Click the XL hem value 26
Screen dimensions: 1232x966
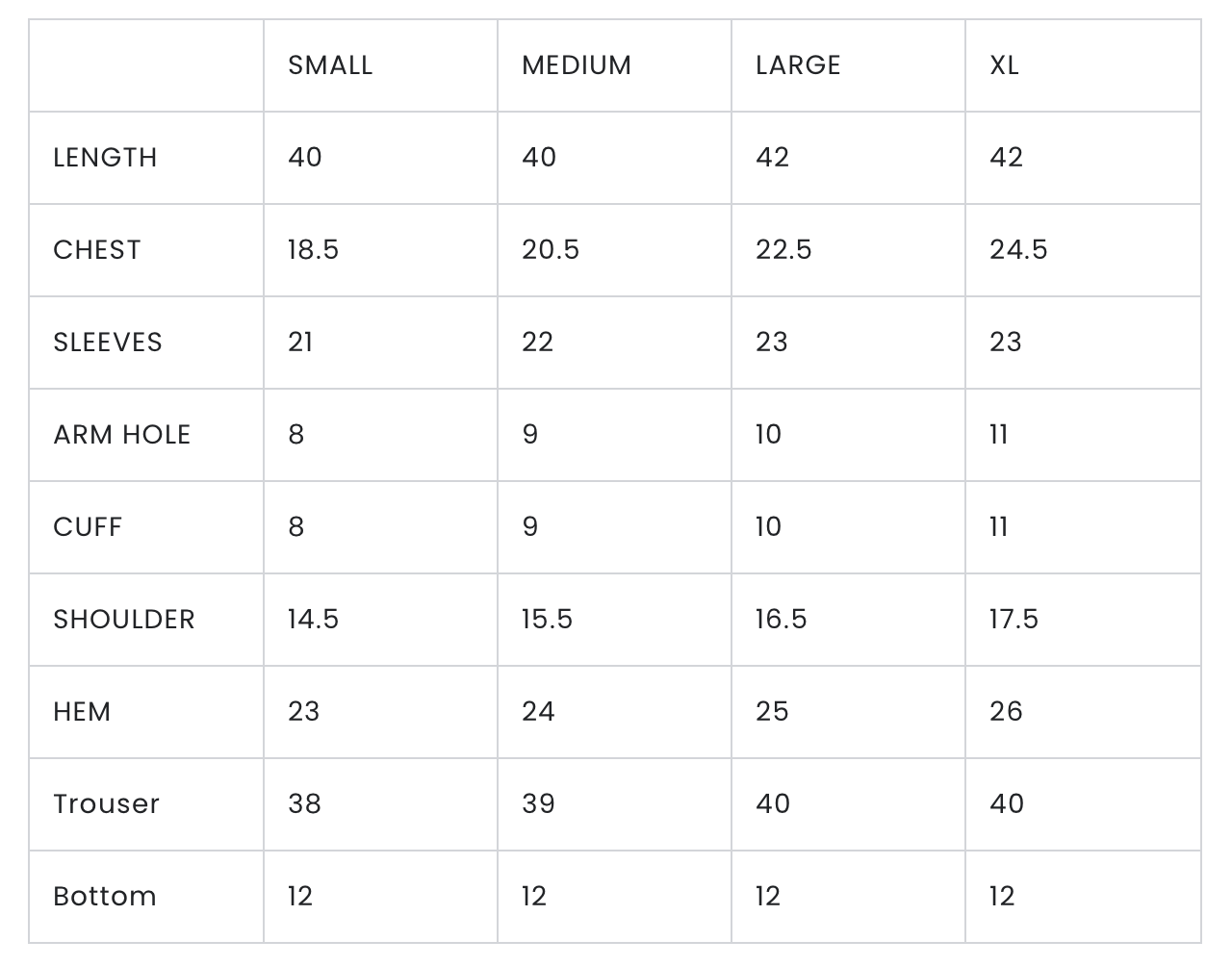1006,712
